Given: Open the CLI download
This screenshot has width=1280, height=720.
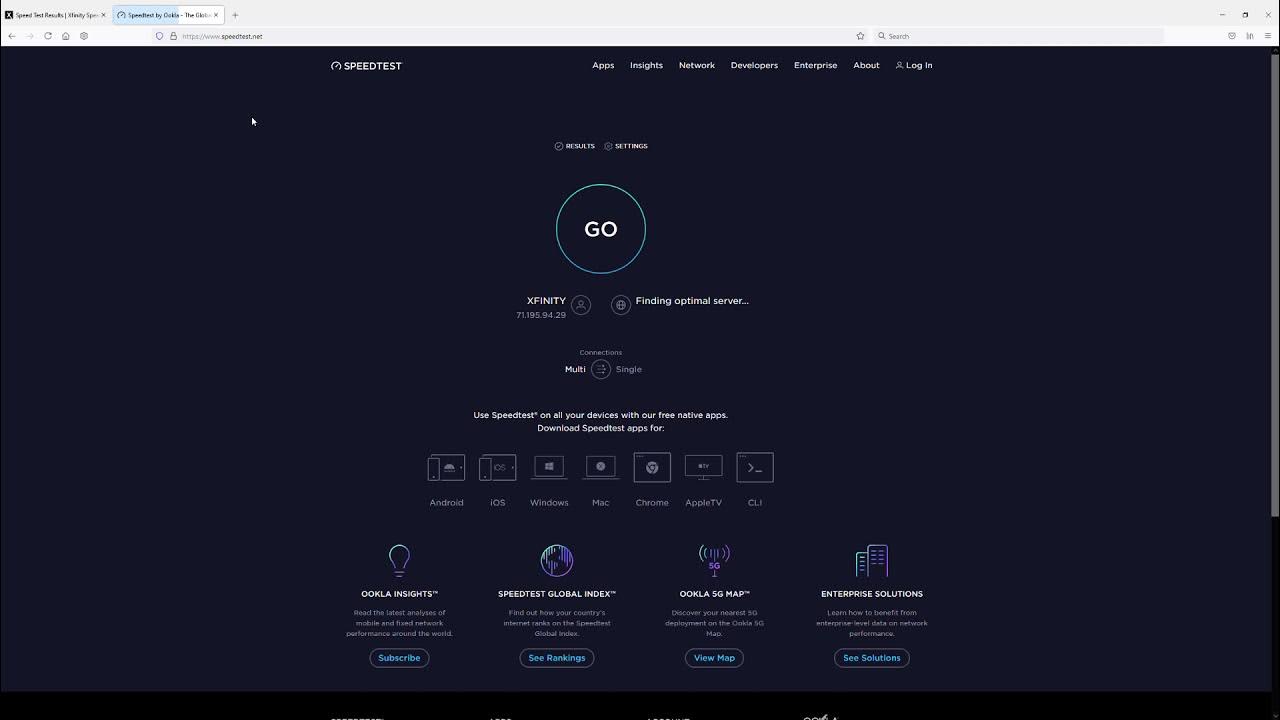Looking at the screenshot, I should 755,481.
